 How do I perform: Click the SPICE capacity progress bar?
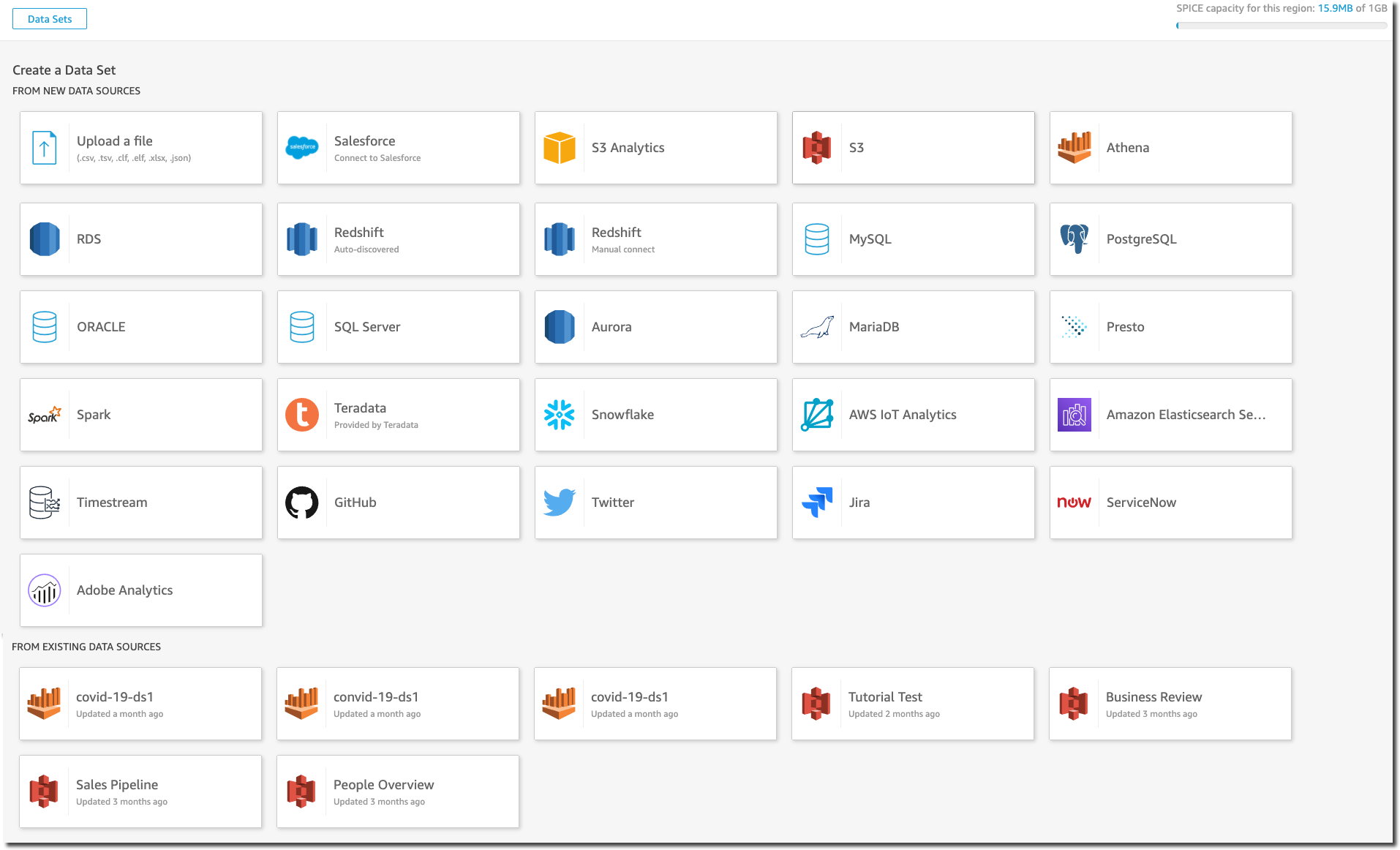1282,26
